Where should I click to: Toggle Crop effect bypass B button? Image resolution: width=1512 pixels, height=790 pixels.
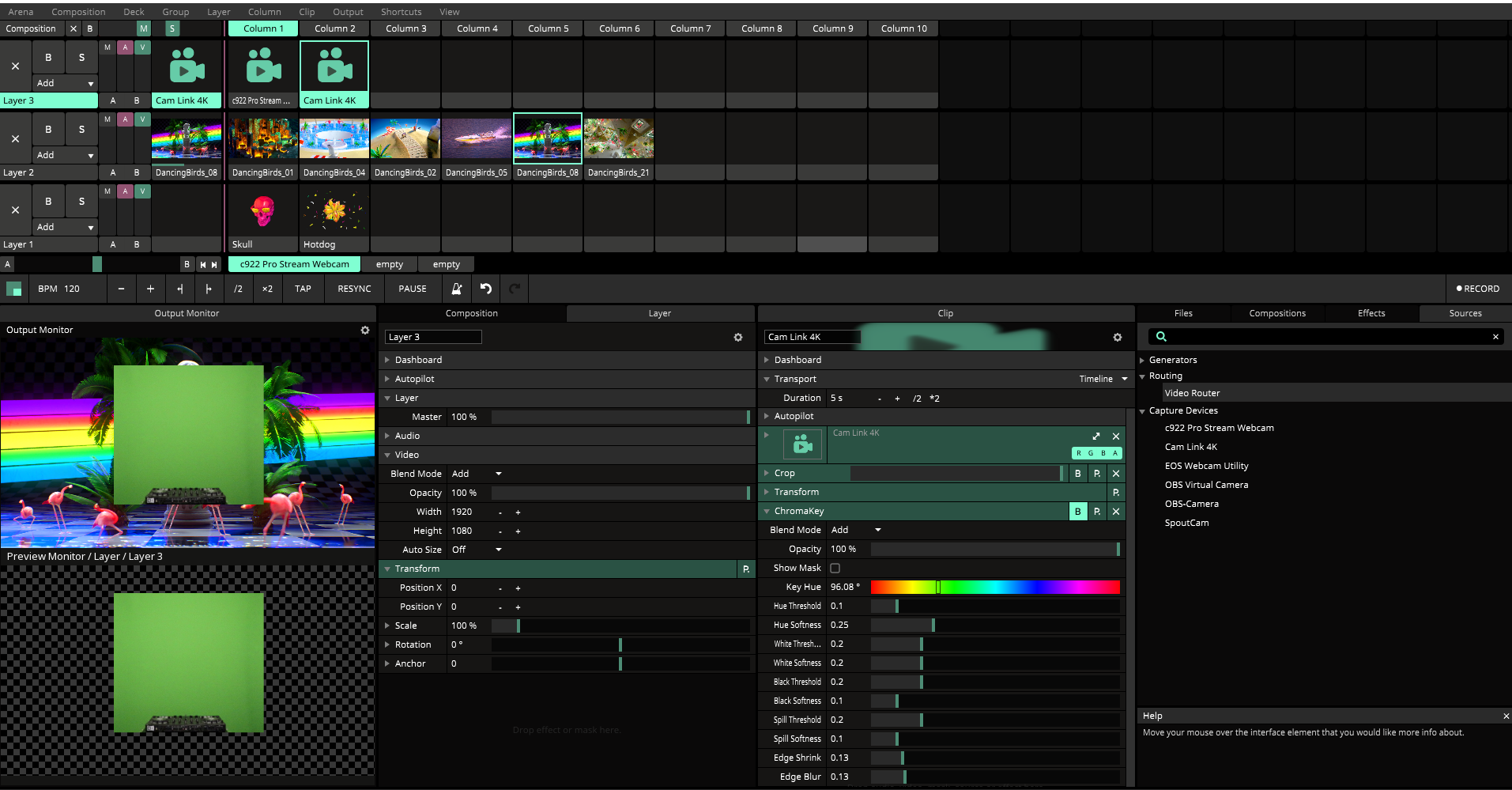(x=1077, y=474)
